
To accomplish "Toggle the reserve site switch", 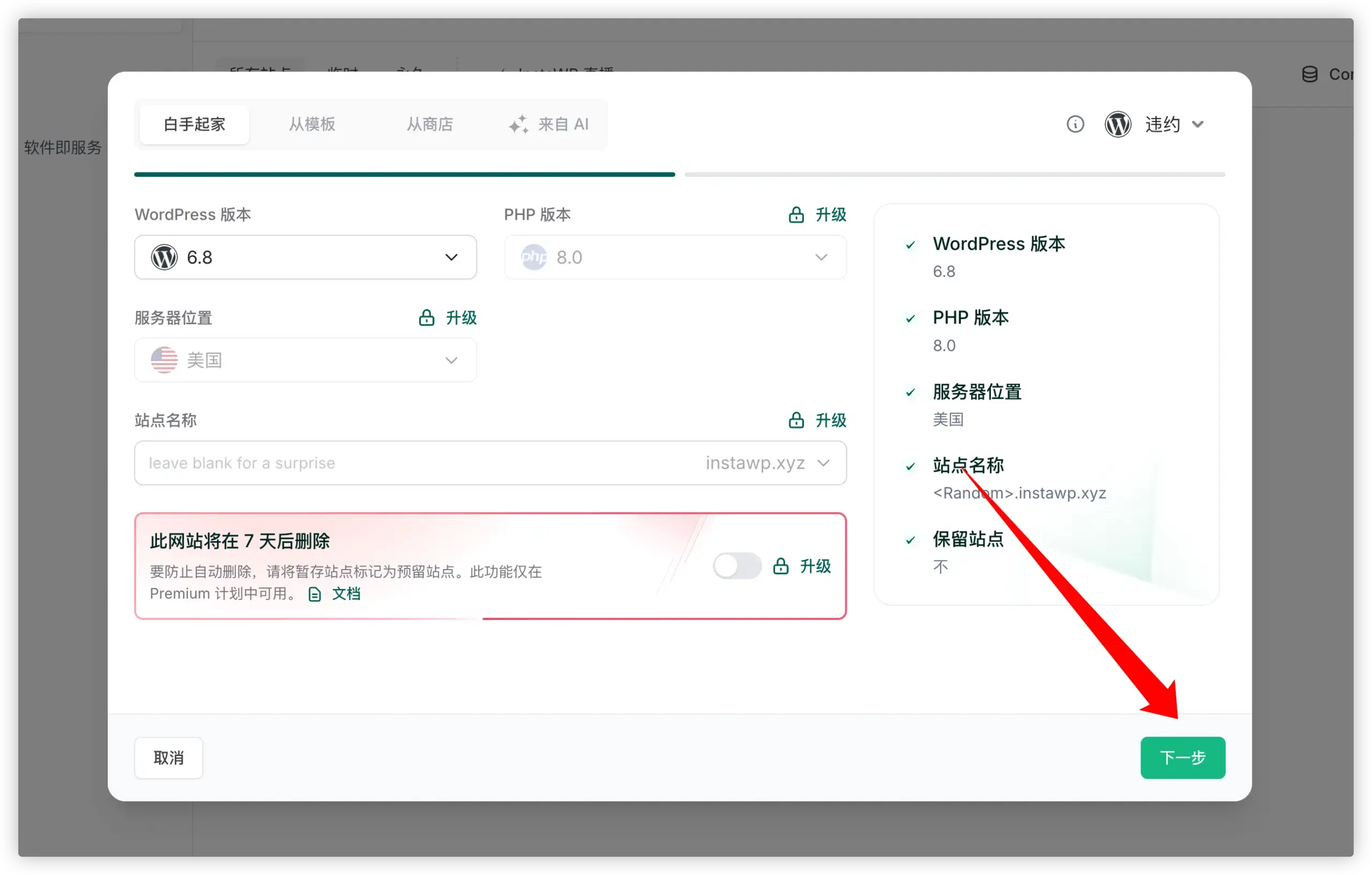I will click(x=737, y=566).
